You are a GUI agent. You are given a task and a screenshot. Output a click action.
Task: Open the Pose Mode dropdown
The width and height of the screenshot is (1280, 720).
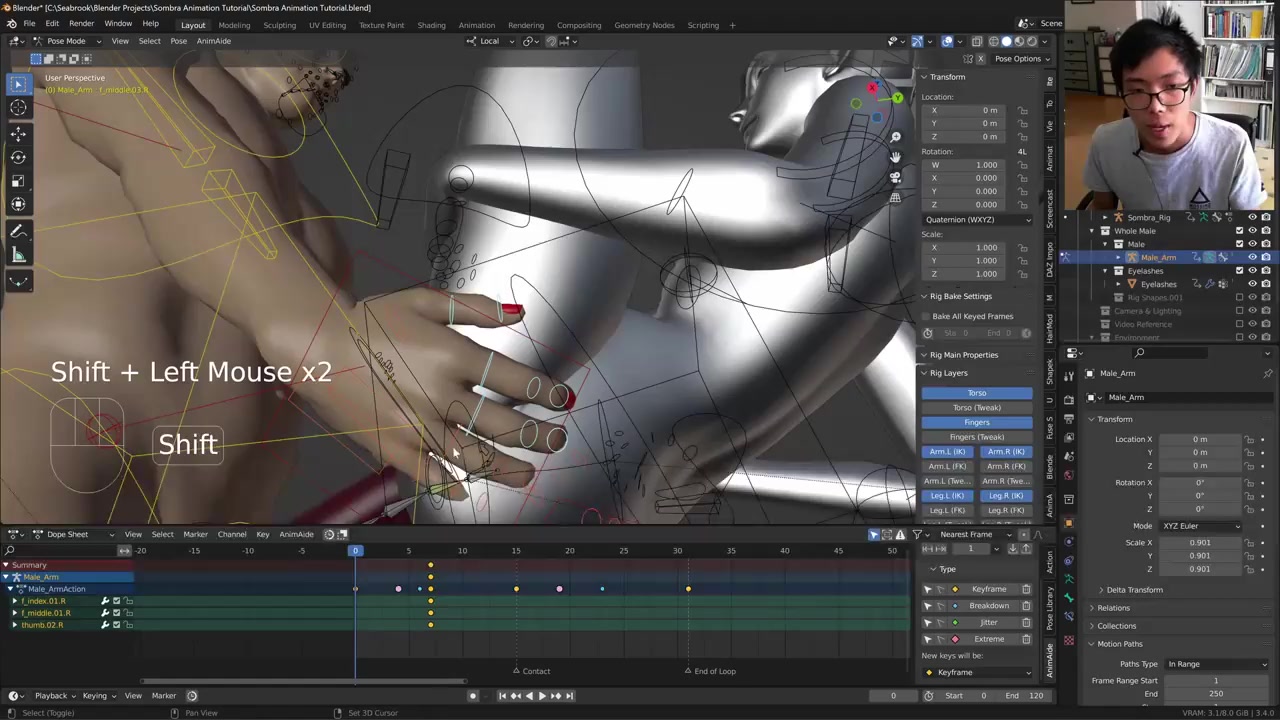click(66, 41)
